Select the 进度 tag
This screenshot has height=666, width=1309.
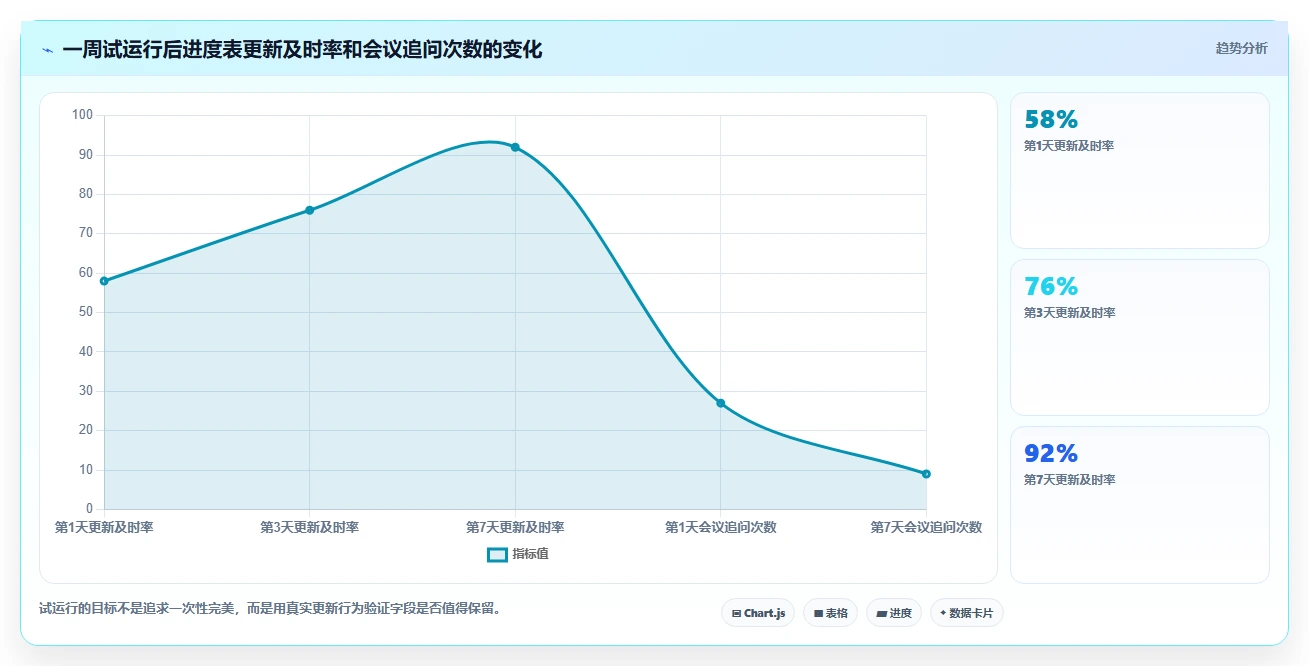click(x=894, y=613)
